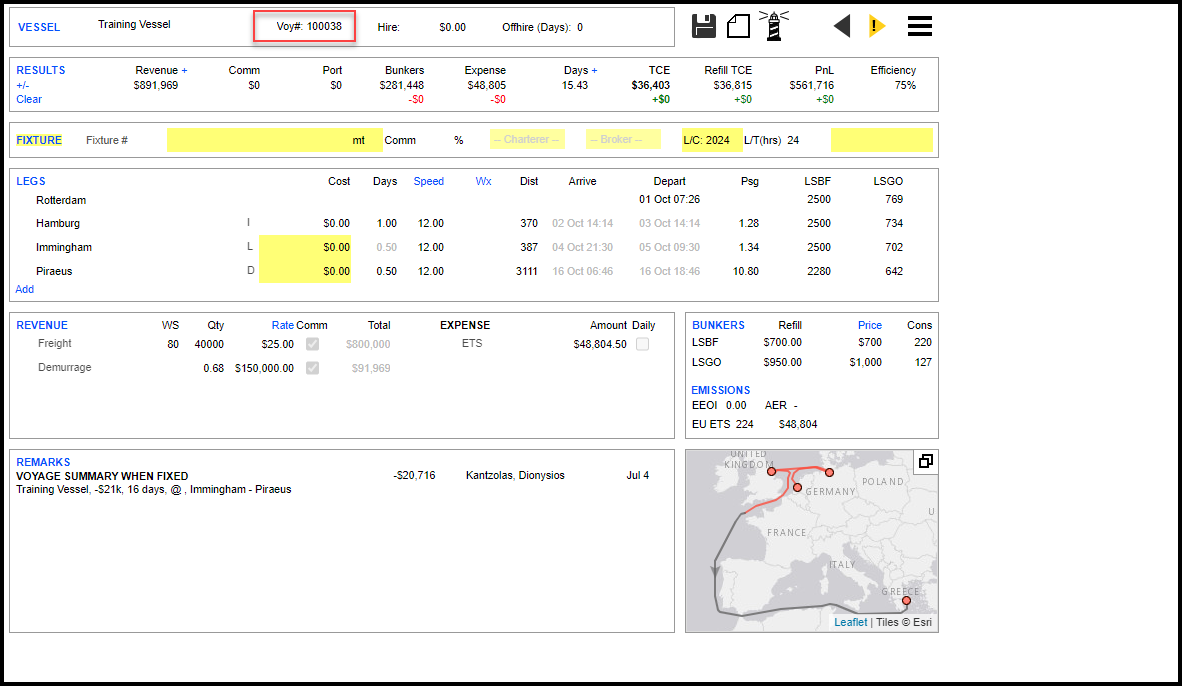This screenshot has width=1182, height=686.
Task: Open the L/C 2024 year selector
Action: [x=711, y=140]
